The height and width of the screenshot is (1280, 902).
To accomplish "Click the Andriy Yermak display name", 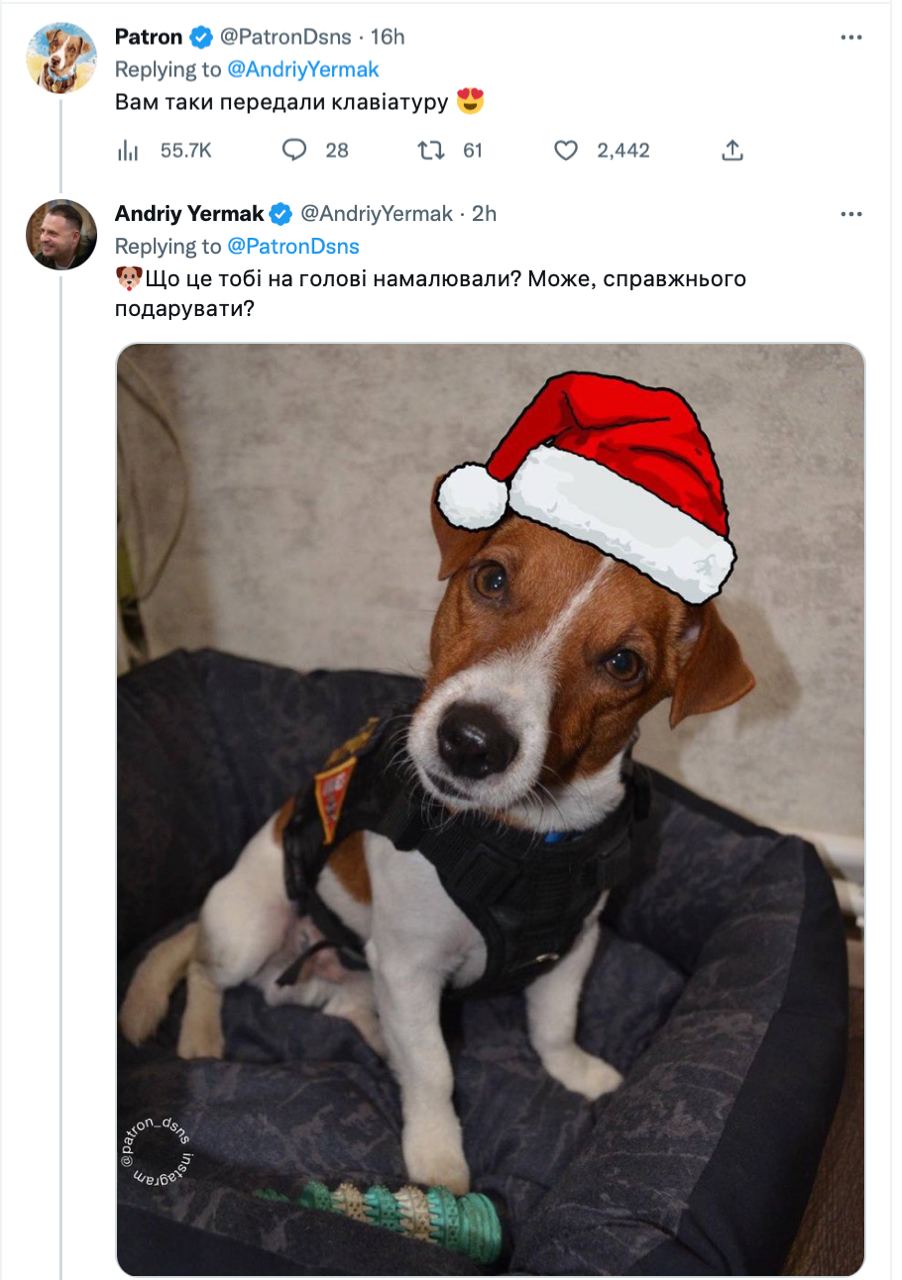I will (x=189, y=214).
